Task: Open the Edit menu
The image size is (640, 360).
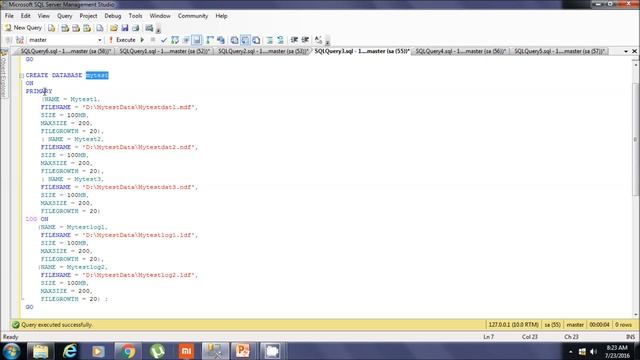Action: [25, 16]
